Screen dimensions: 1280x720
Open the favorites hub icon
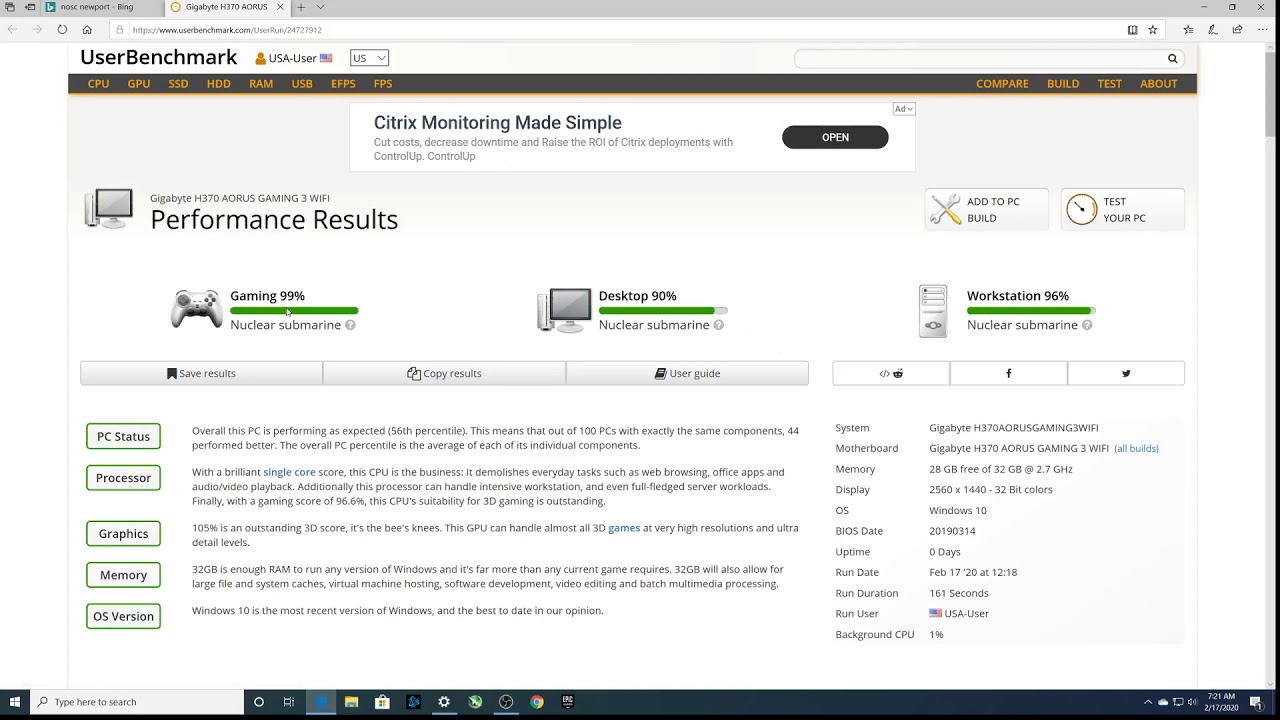(1188, 30)
